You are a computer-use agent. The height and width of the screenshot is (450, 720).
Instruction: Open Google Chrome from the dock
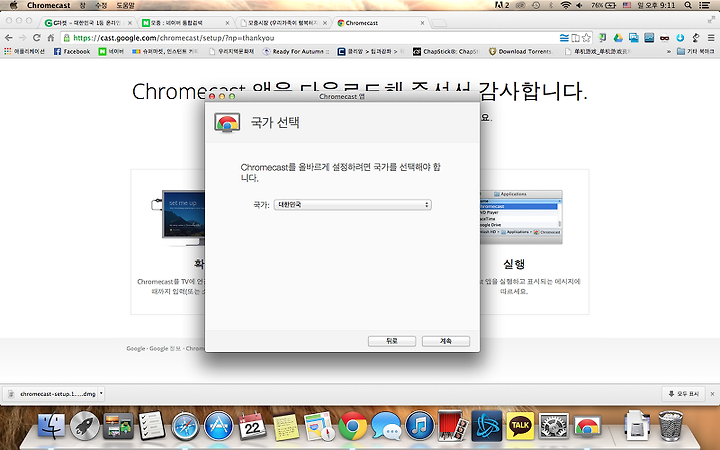point(353,426)
